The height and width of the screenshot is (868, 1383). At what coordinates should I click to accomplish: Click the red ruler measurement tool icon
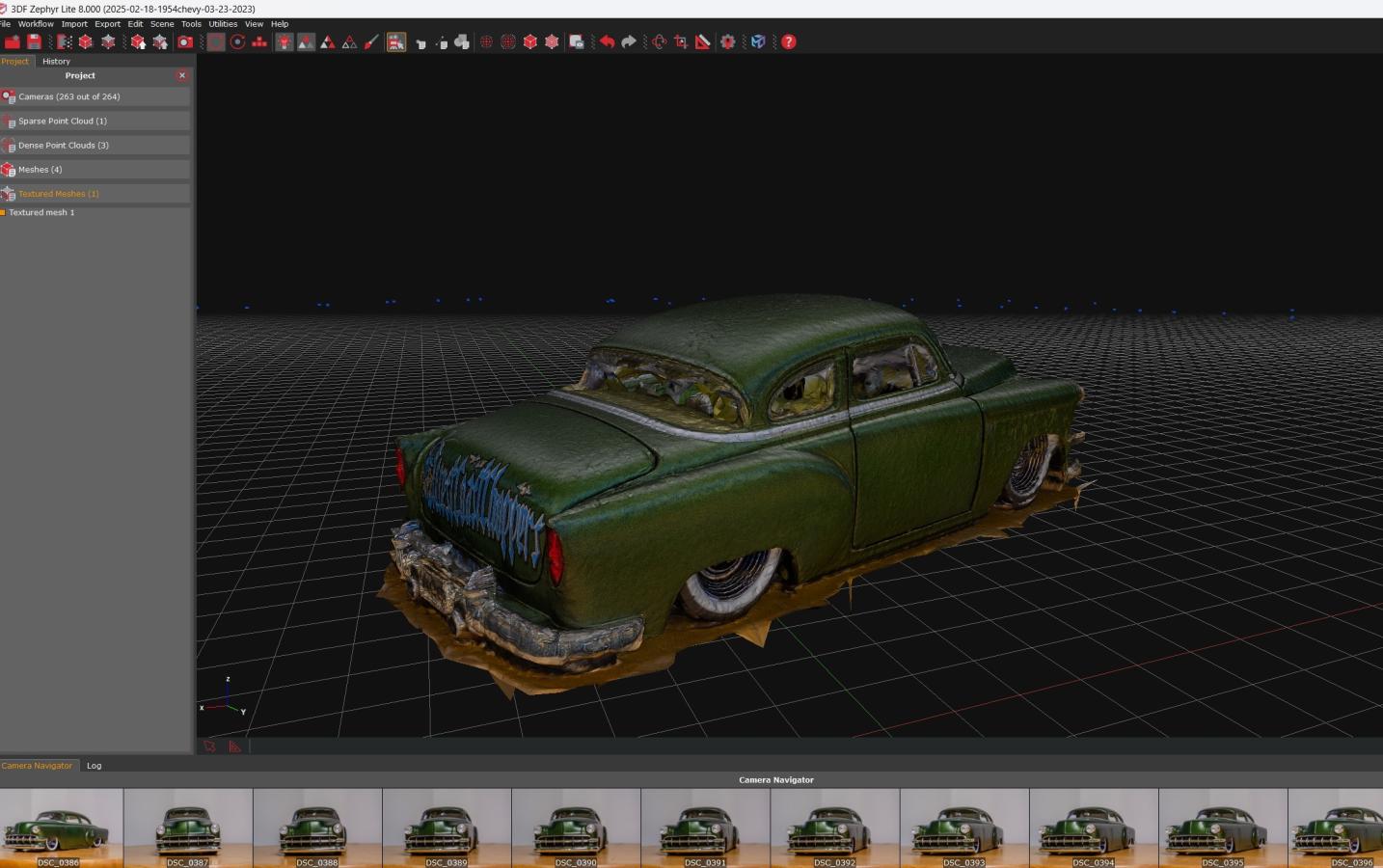(x=703, y=41)
